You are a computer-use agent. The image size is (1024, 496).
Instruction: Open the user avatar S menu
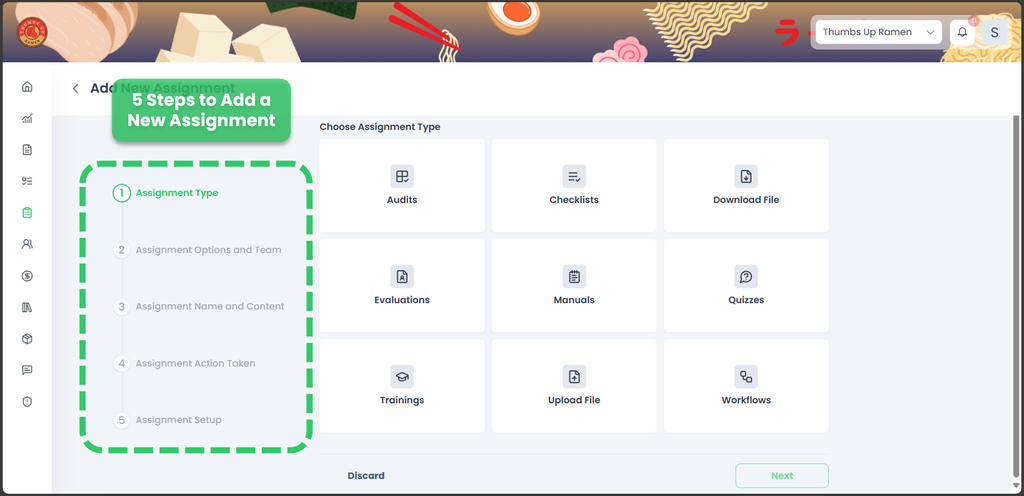click(x=993, y=32)
